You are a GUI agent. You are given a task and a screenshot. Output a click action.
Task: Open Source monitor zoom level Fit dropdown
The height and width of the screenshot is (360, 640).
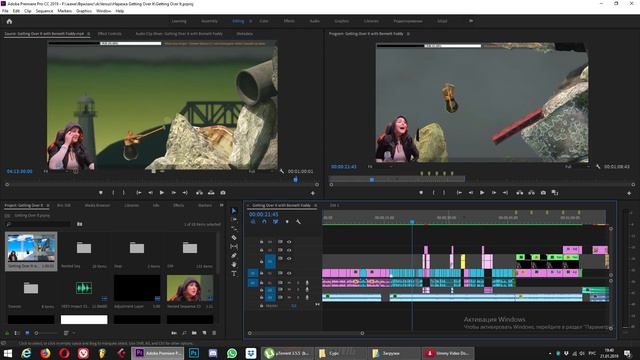(56, 171)
